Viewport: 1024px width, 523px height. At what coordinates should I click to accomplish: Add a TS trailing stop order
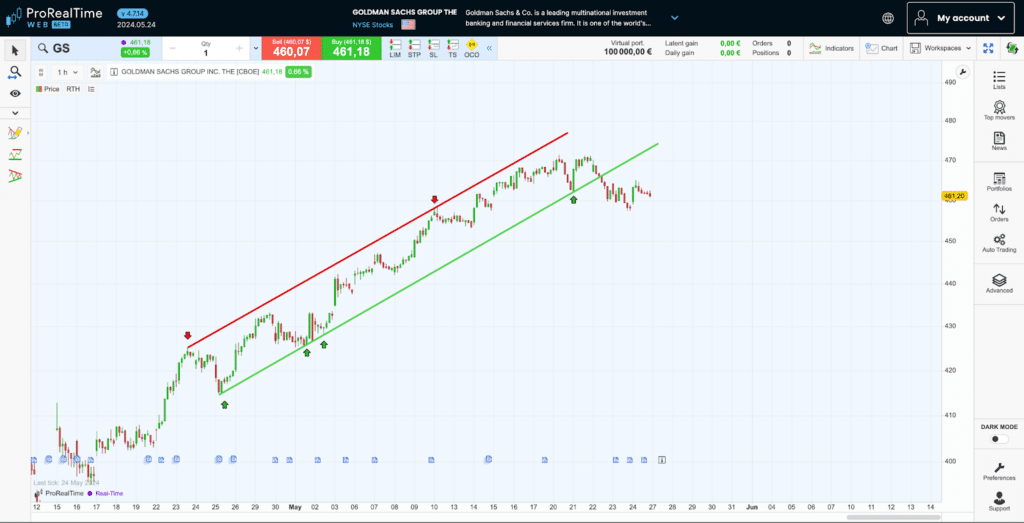(452, 49)
